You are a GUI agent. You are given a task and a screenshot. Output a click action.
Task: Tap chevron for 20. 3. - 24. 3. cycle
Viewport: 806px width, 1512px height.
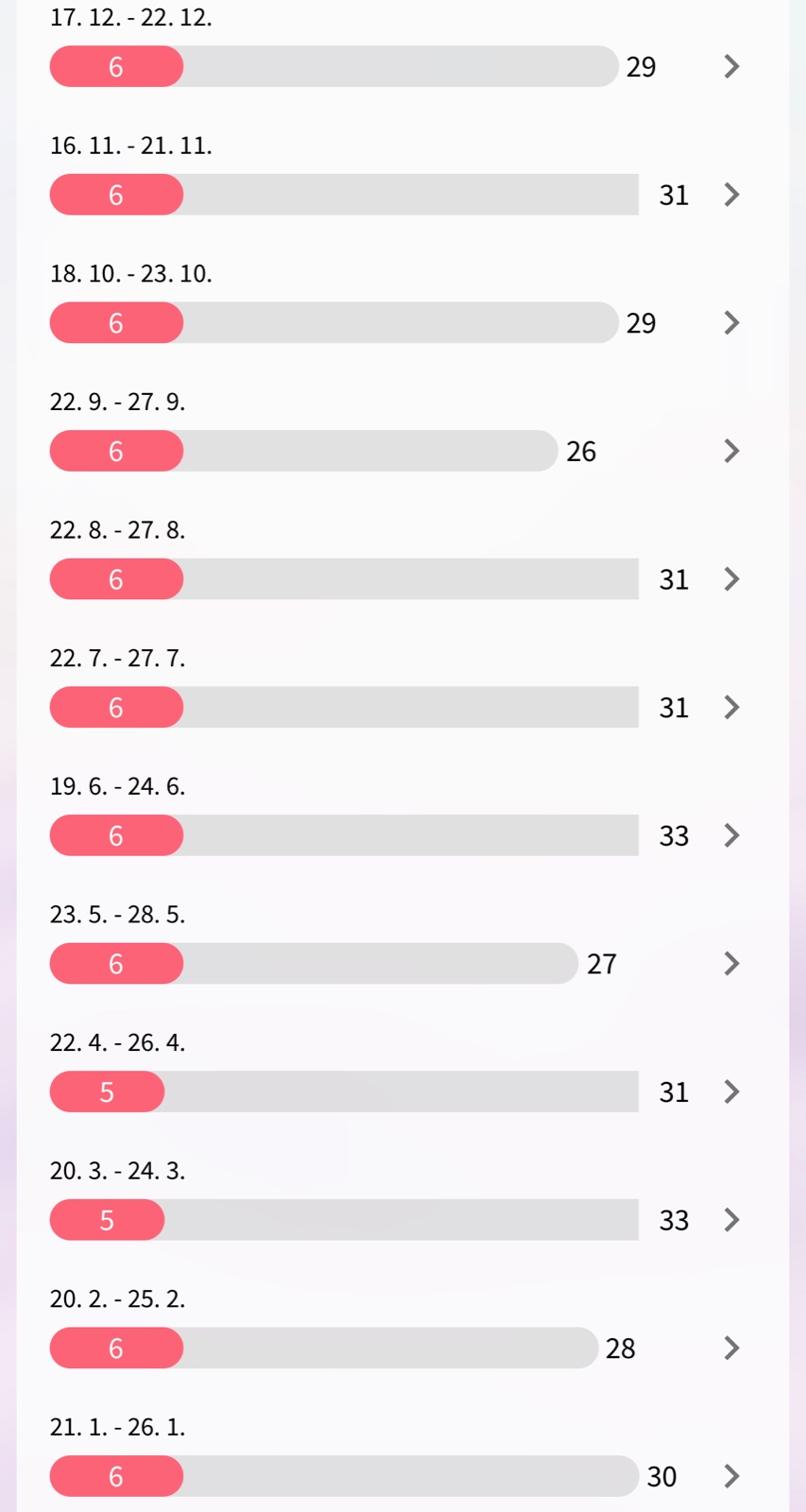pos(730,1220)
